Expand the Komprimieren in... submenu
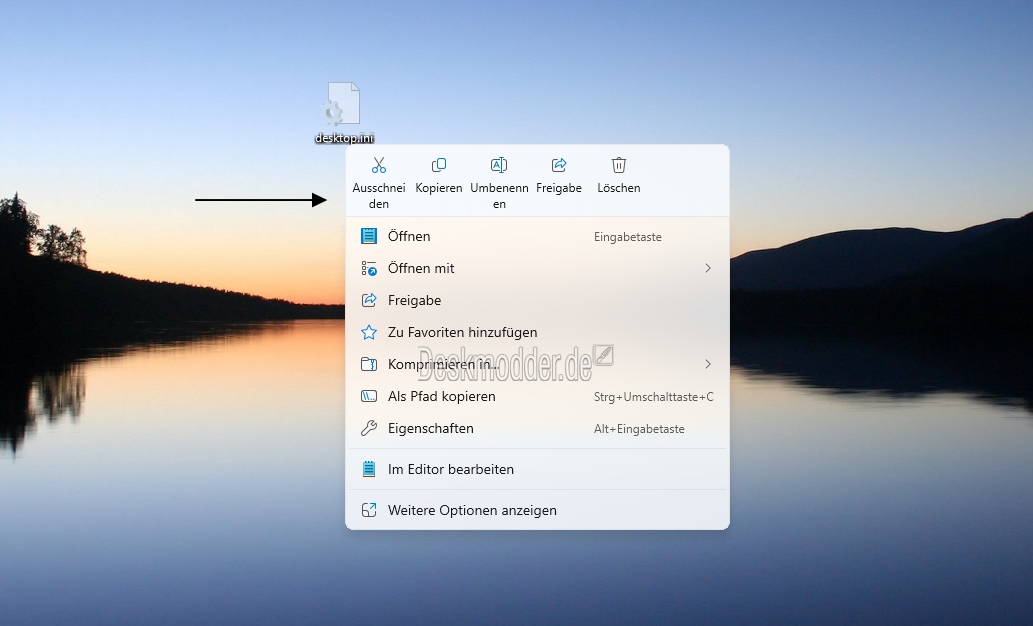Image resolution: width=1033 pixels, height=626 pixels. coord(538,364)
